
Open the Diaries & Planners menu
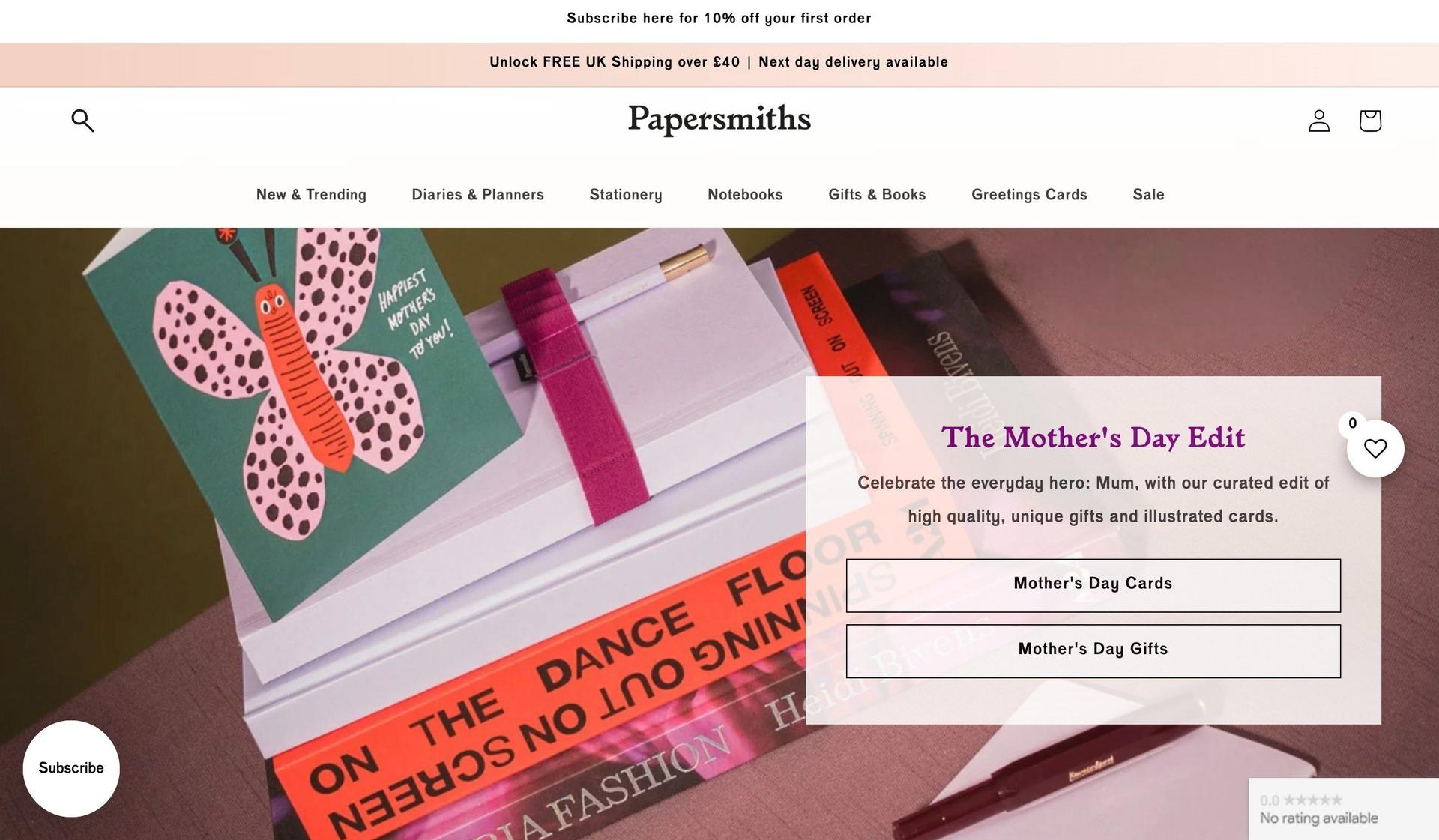pyautogui.click(x=478, y=195)
